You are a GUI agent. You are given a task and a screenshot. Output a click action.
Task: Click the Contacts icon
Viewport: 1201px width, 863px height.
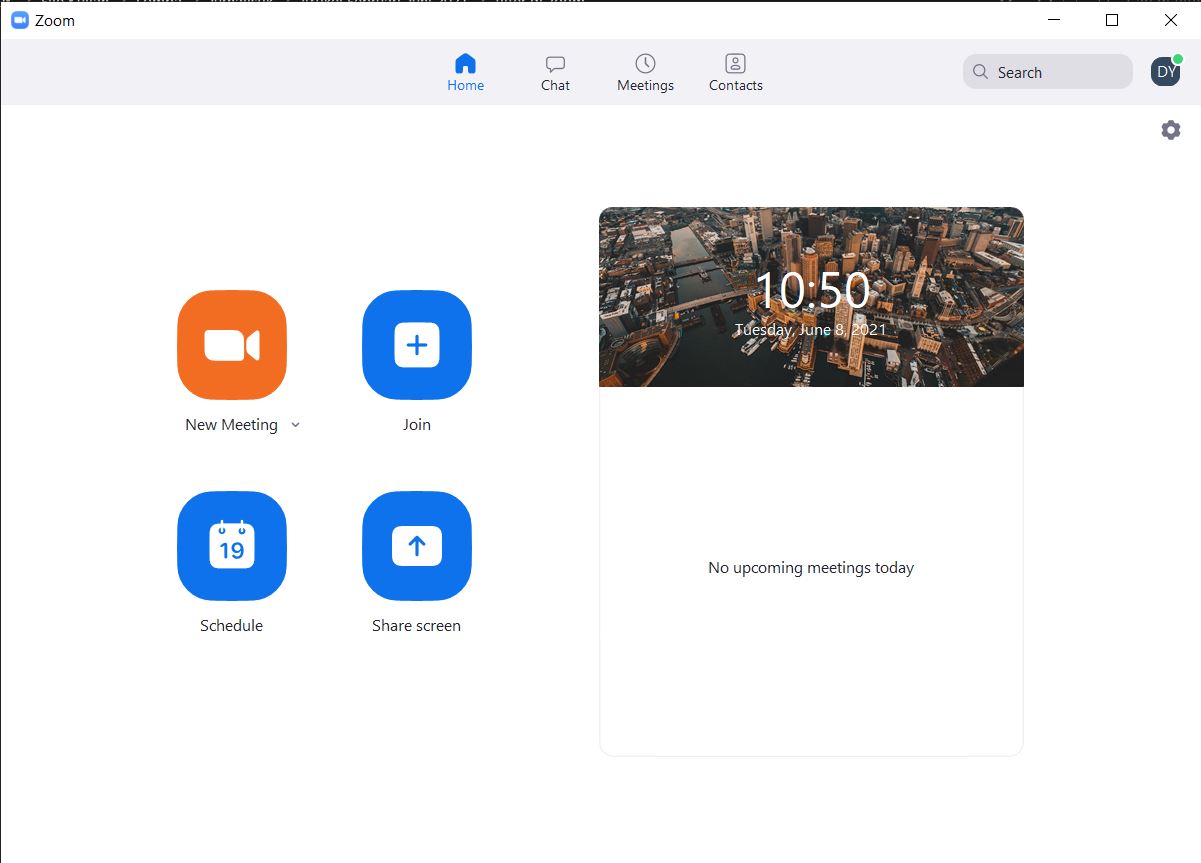[735, 63]
